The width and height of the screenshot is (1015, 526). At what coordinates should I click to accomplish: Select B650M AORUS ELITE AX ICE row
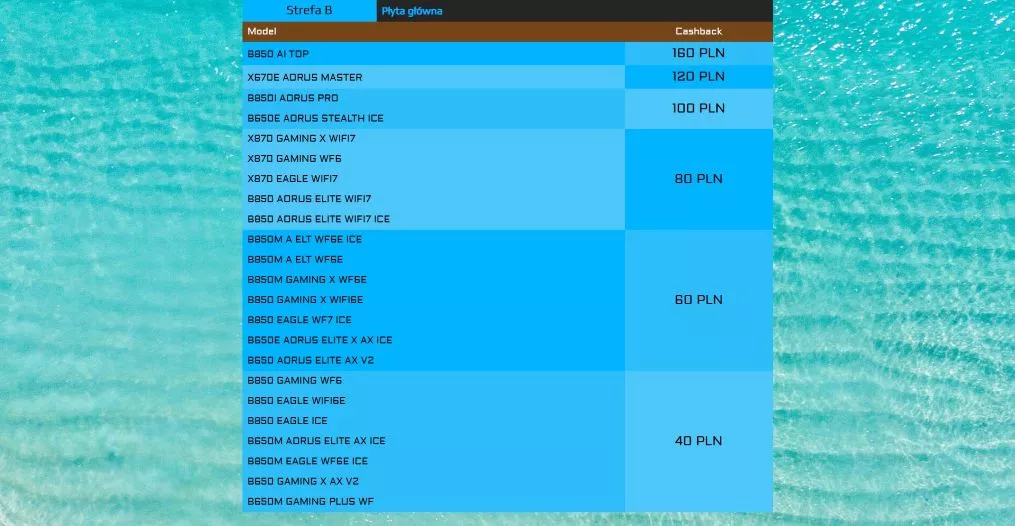click(434, 441)
